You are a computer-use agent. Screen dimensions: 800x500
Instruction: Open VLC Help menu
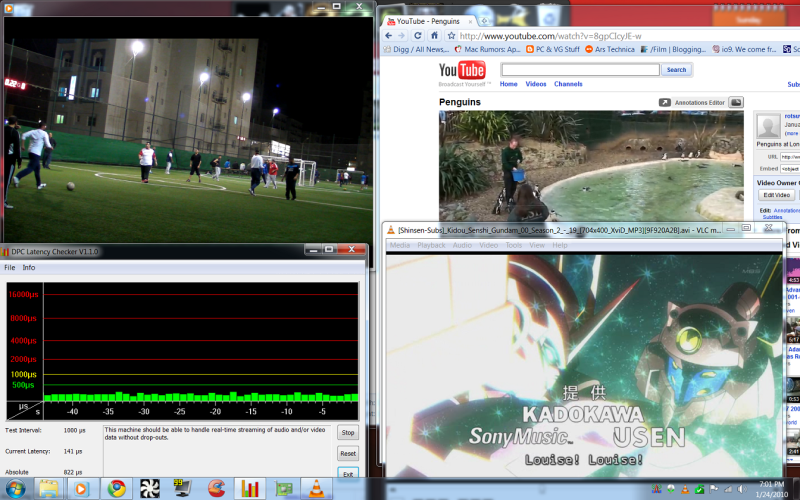click(560, 245)
